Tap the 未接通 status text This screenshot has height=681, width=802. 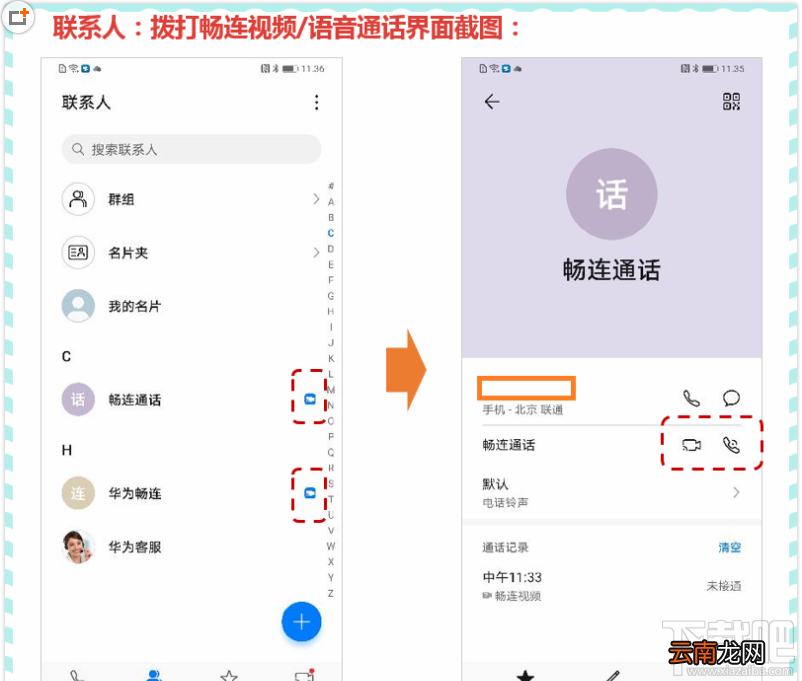point(724,586)
